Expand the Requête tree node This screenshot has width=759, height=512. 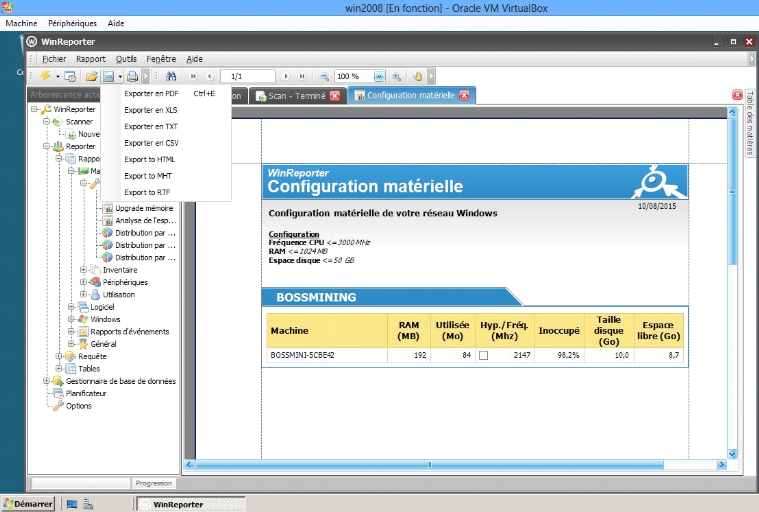[x=59, y=356]
